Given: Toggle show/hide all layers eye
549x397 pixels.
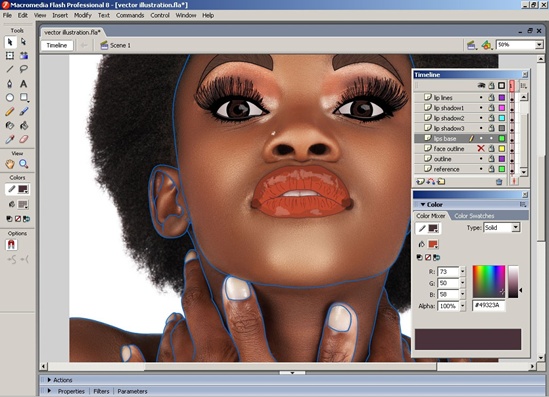Looking at the screenshot, I should point(481,85).
